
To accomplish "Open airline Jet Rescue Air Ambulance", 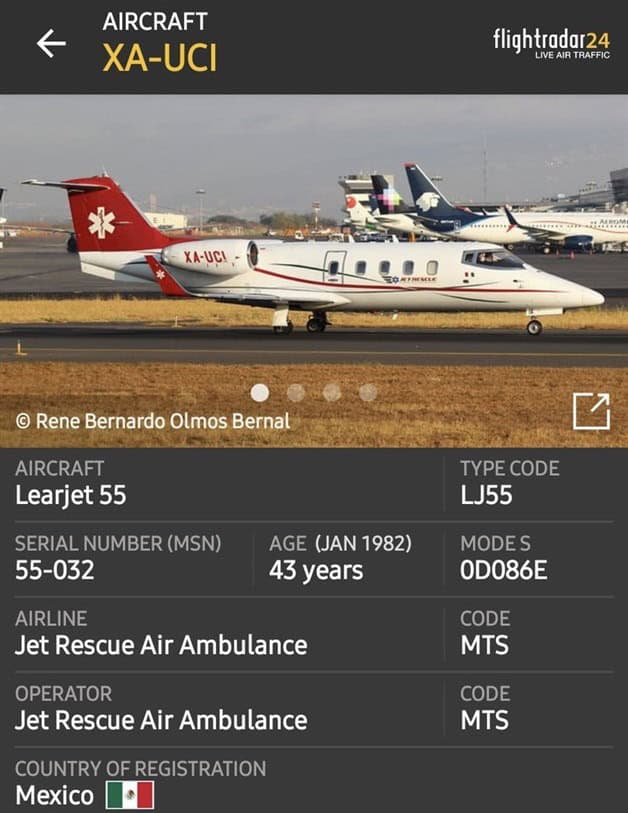I will pos(161,646).
